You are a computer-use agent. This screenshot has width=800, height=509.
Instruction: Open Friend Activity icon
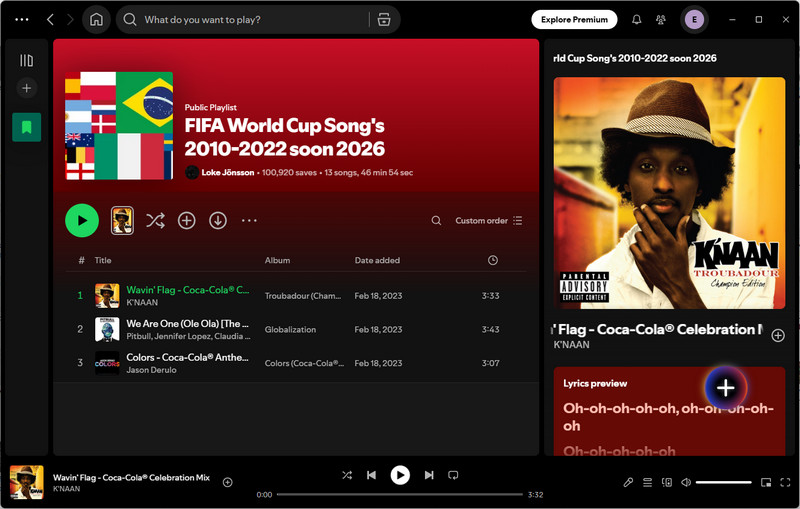pos(660,19)
